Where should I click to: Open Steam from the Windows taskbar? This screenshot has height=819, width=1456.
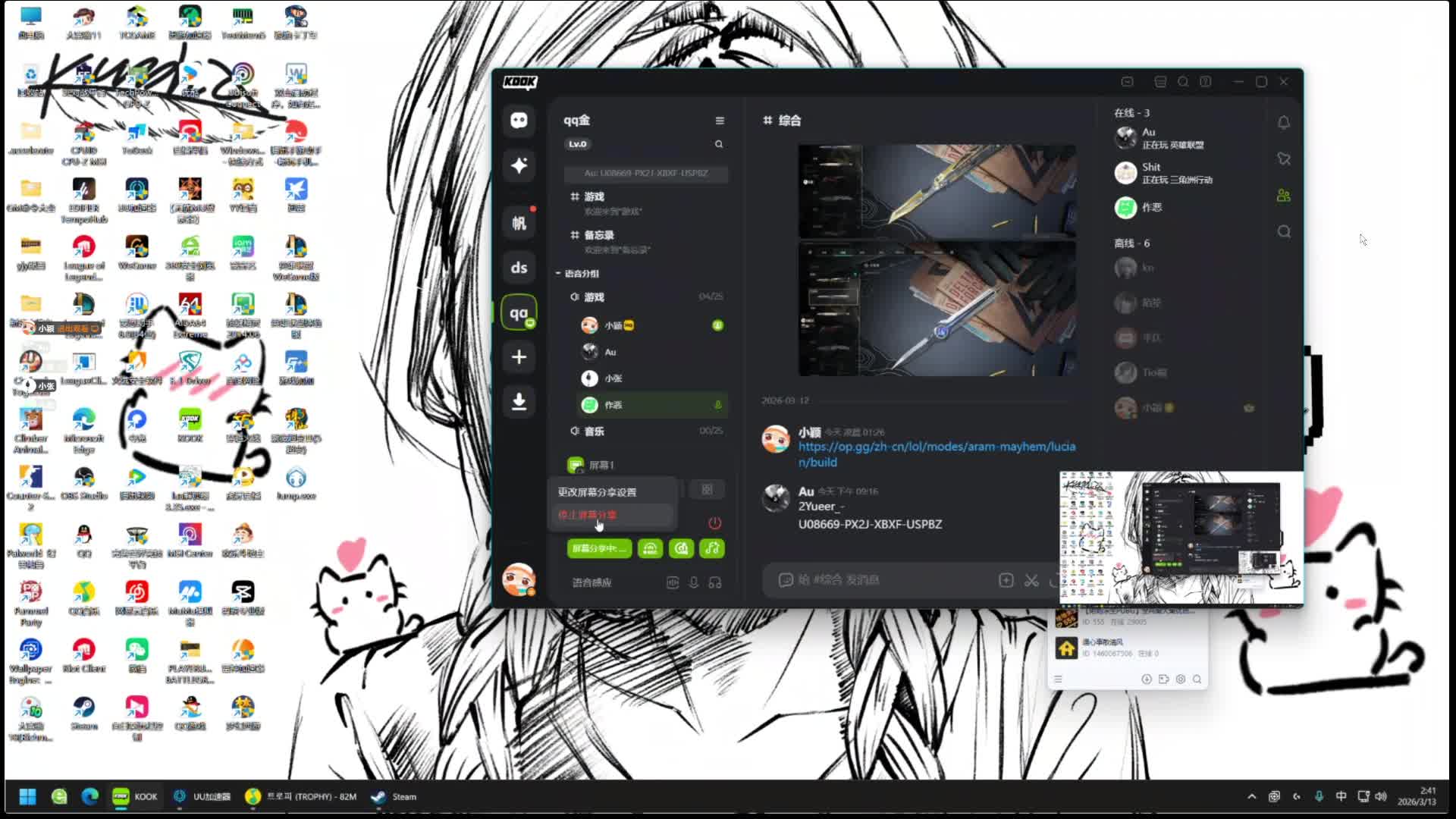point(395,796)
